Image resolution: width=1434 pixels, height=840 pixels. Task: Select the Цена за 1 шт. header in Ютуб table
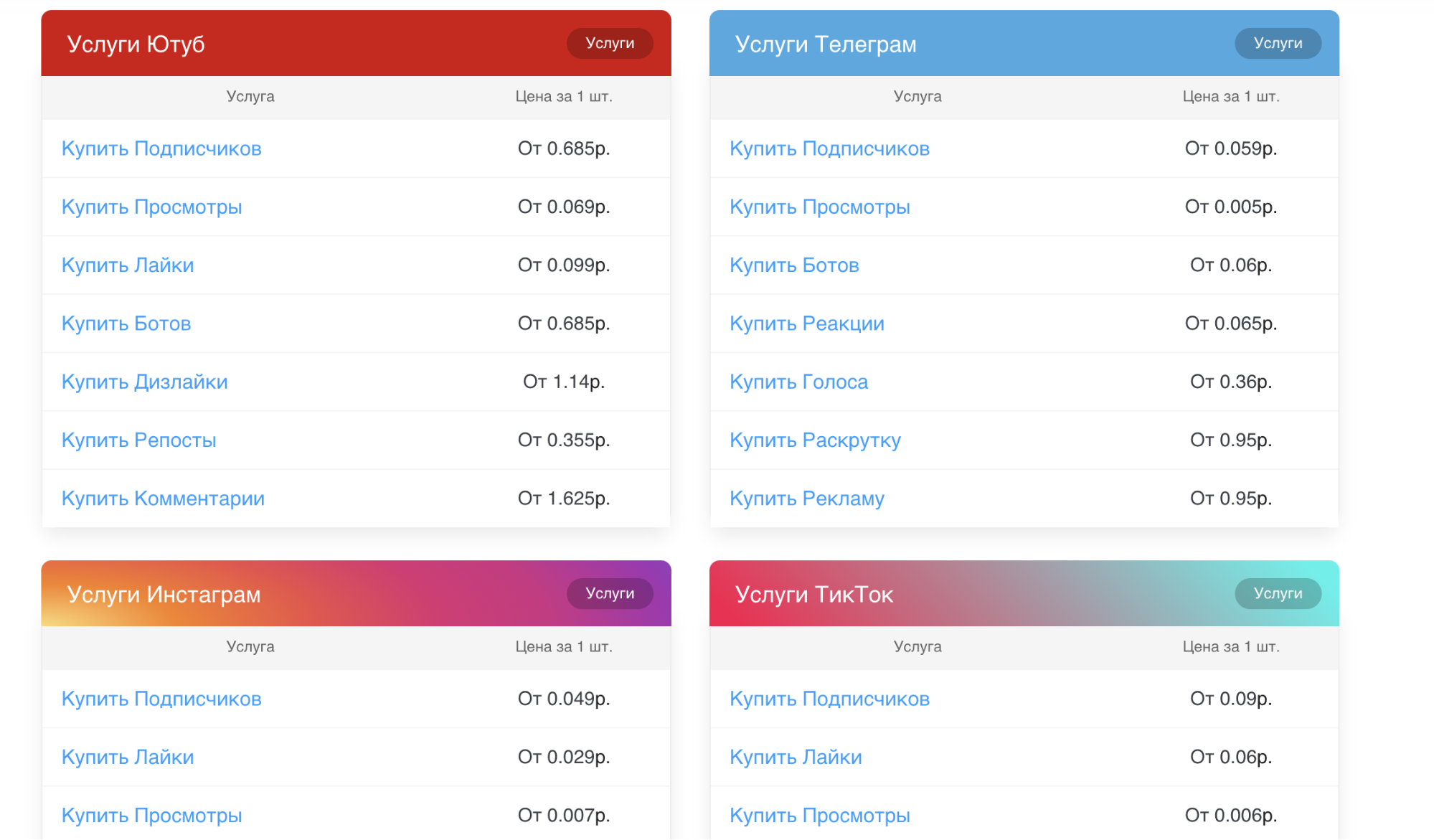click(x=564, y=96)
